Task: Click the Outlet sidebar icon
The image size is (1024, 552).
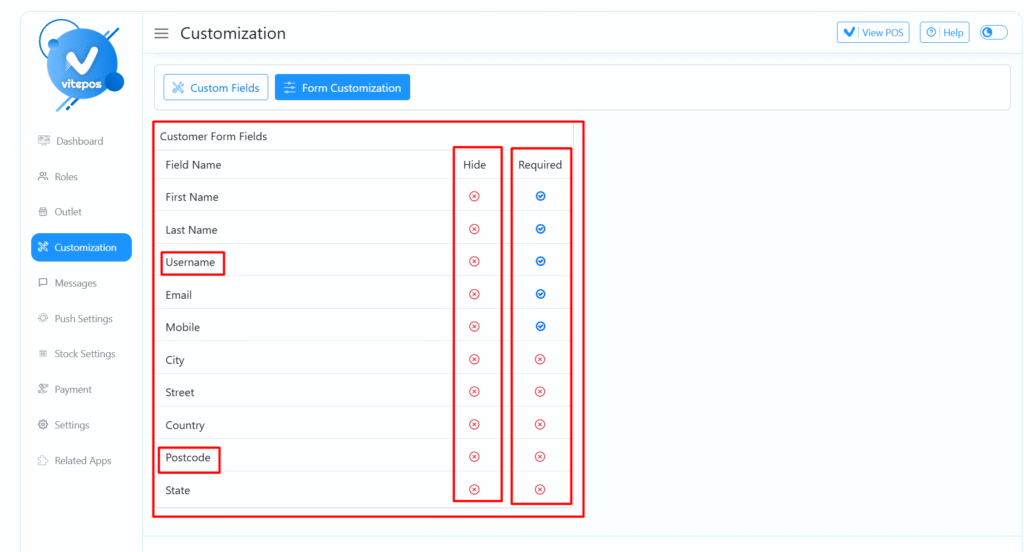Action: click(x=43, y=212)
